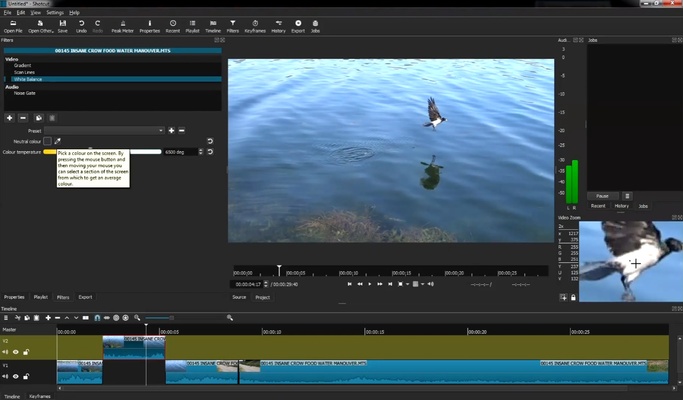The height and width of the screenshot is (400, 683).
Task: Save a preset with the plus icon
Action: pos(171,130)
